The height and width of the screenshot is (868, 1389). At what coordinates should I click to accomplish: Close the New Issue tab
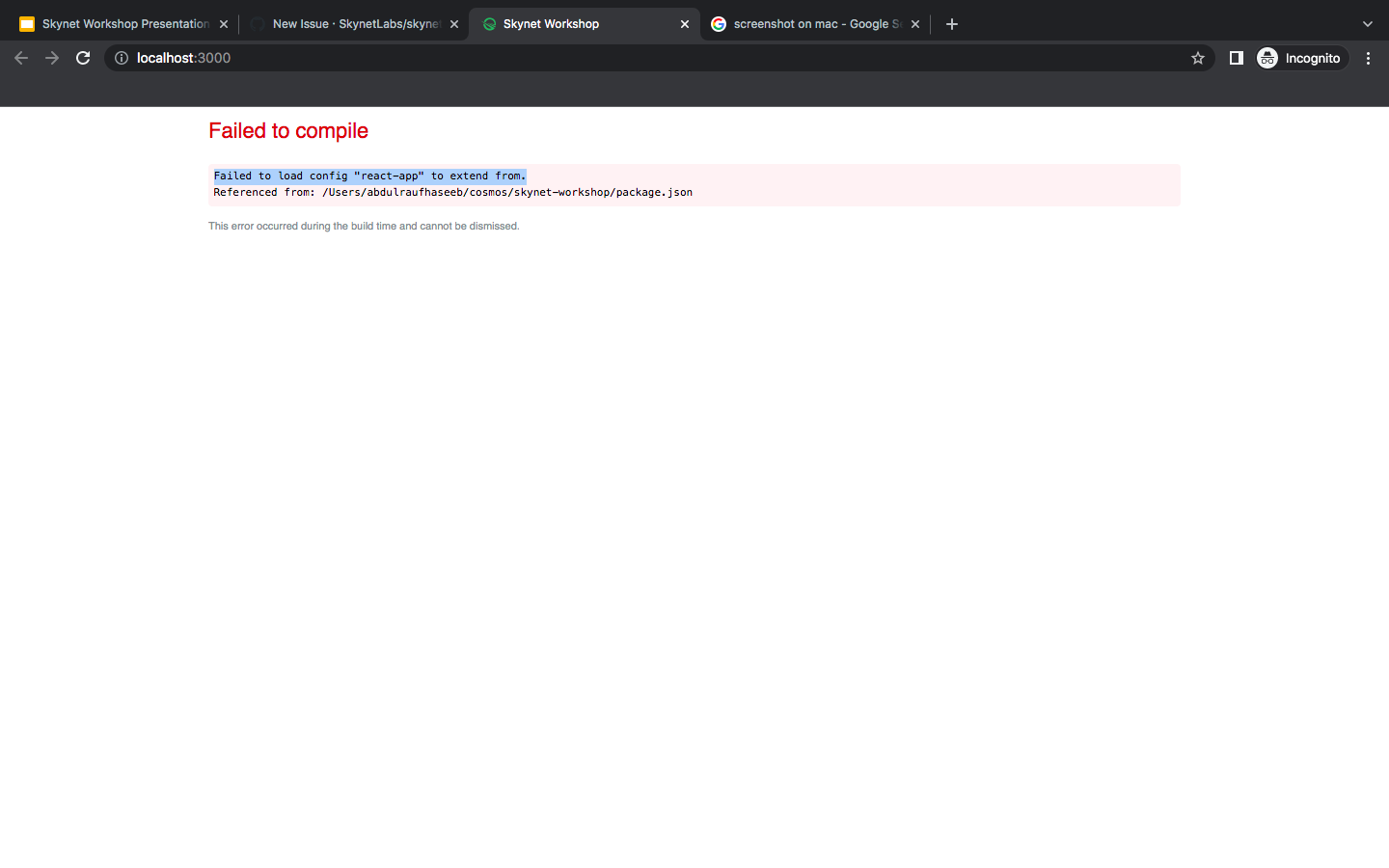point(454,23)
